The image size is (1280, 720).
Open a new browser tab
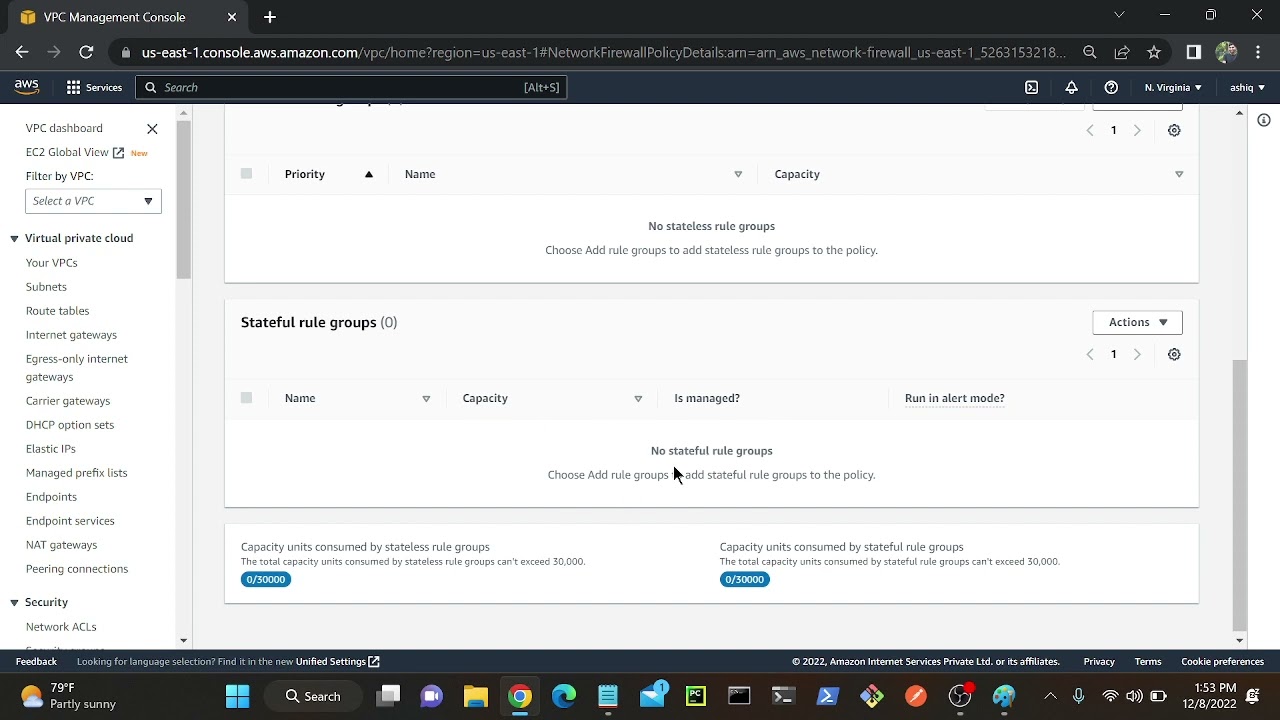[270, 17]
